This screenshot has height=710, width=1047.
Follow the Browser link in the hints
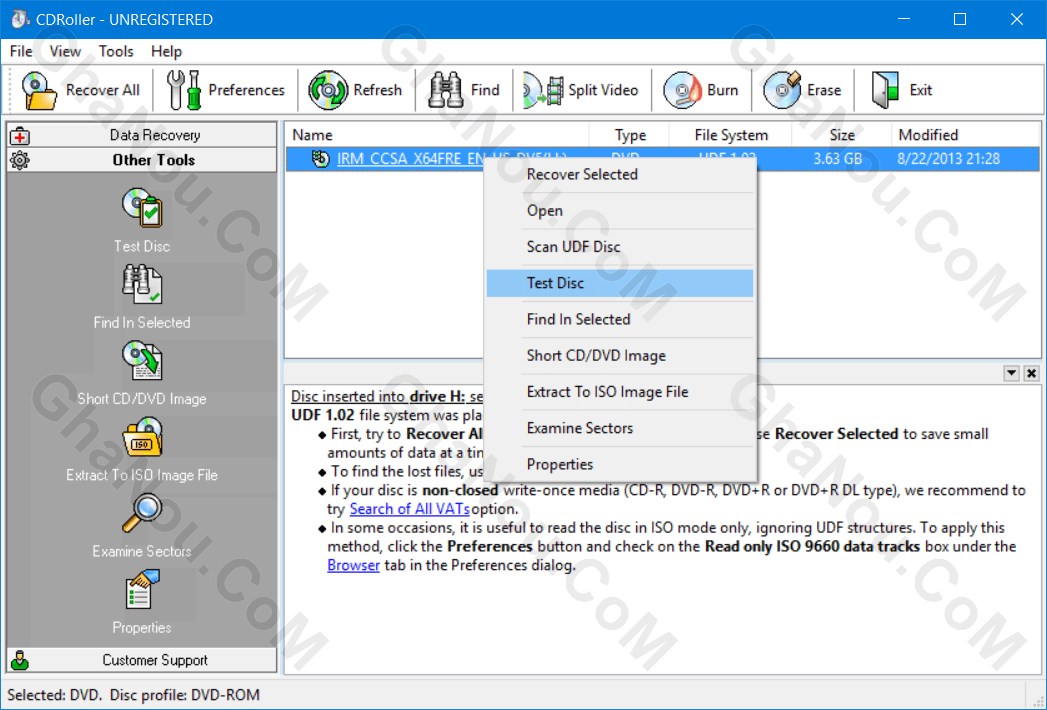pos(353,565)
